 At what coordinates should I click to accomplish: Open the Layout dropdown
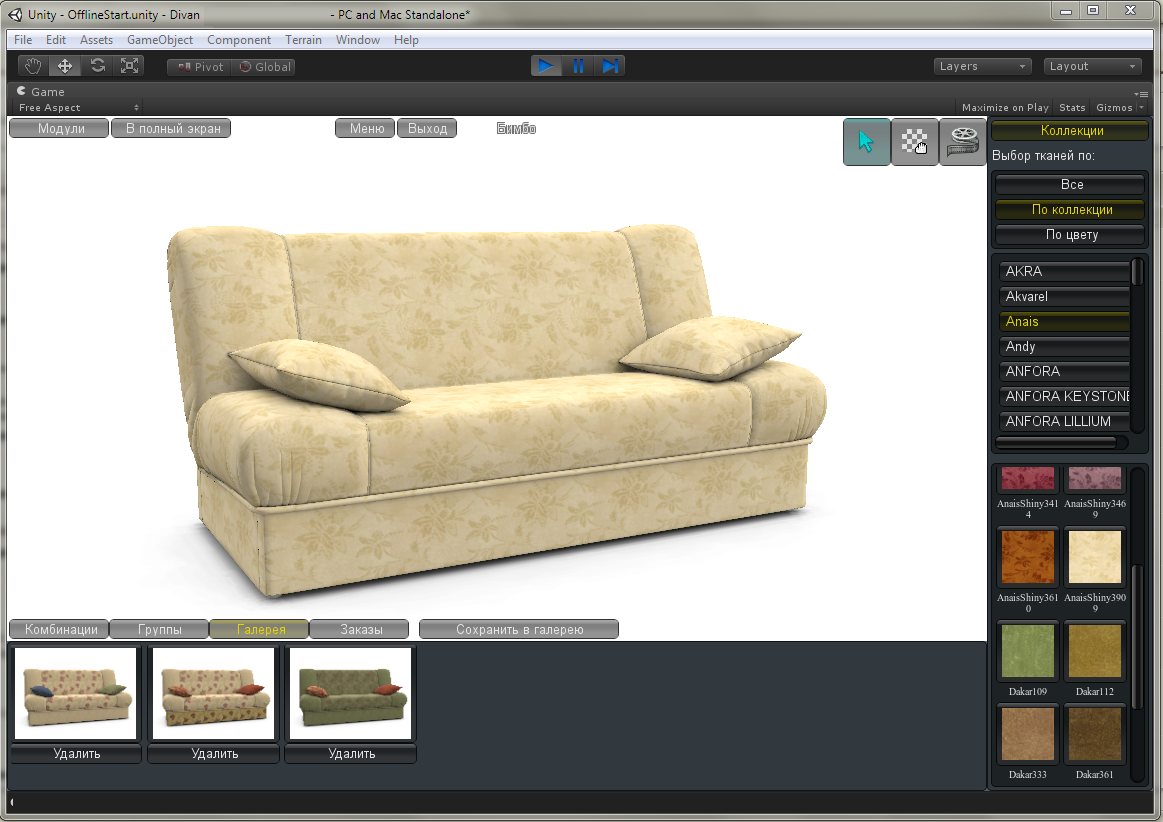(x=1092, y=66)
